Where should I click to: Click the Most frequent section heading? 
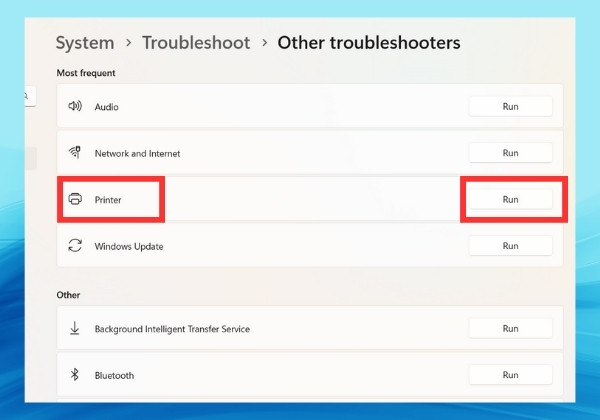86,73
